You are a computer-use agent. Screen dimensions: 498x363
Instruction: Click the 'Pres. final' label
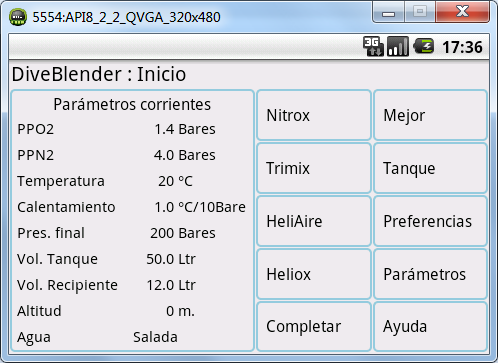[51, 233]
